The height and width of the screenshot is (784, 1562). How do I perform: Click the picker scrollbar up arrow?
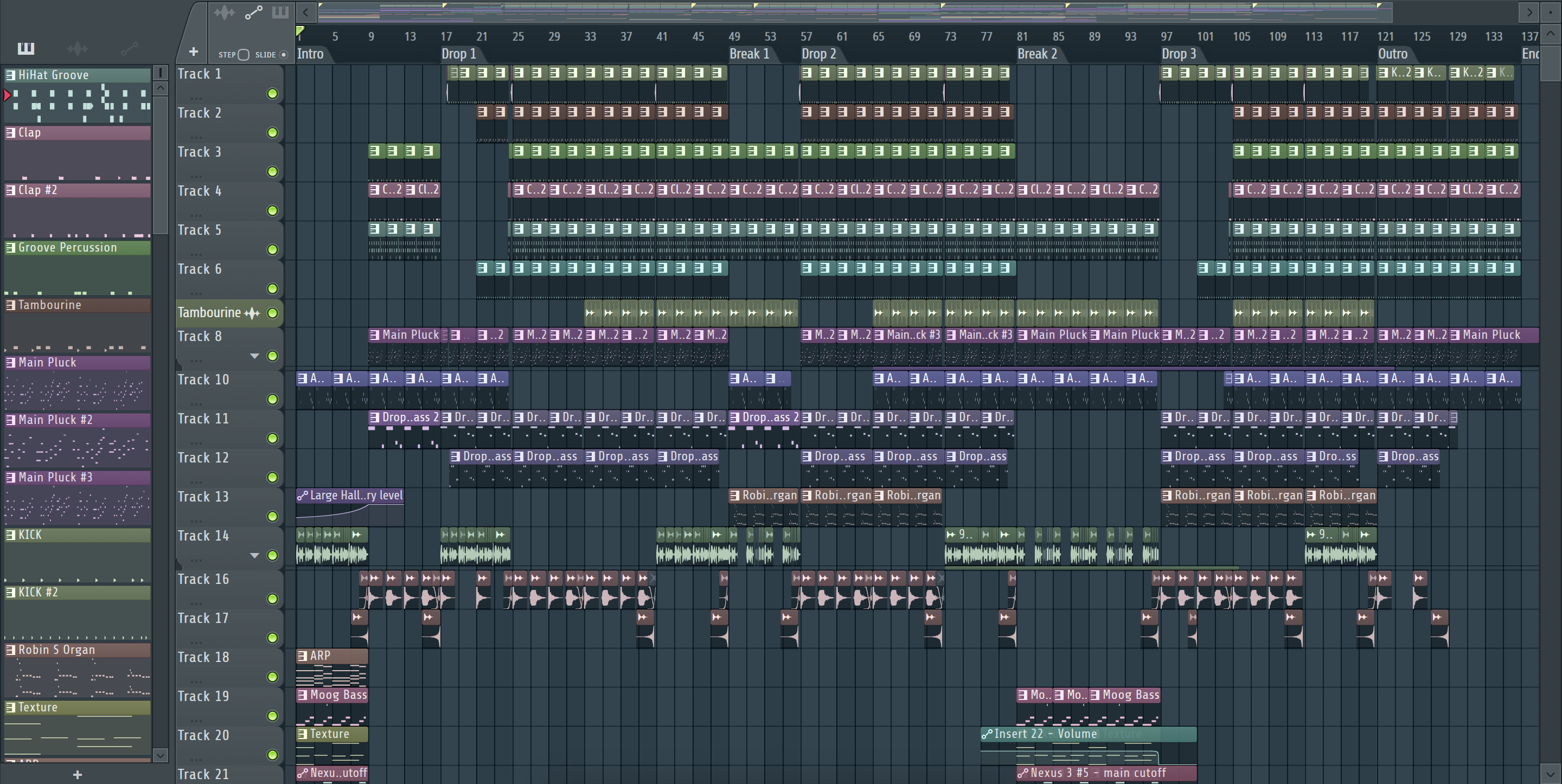pos(160,88)
